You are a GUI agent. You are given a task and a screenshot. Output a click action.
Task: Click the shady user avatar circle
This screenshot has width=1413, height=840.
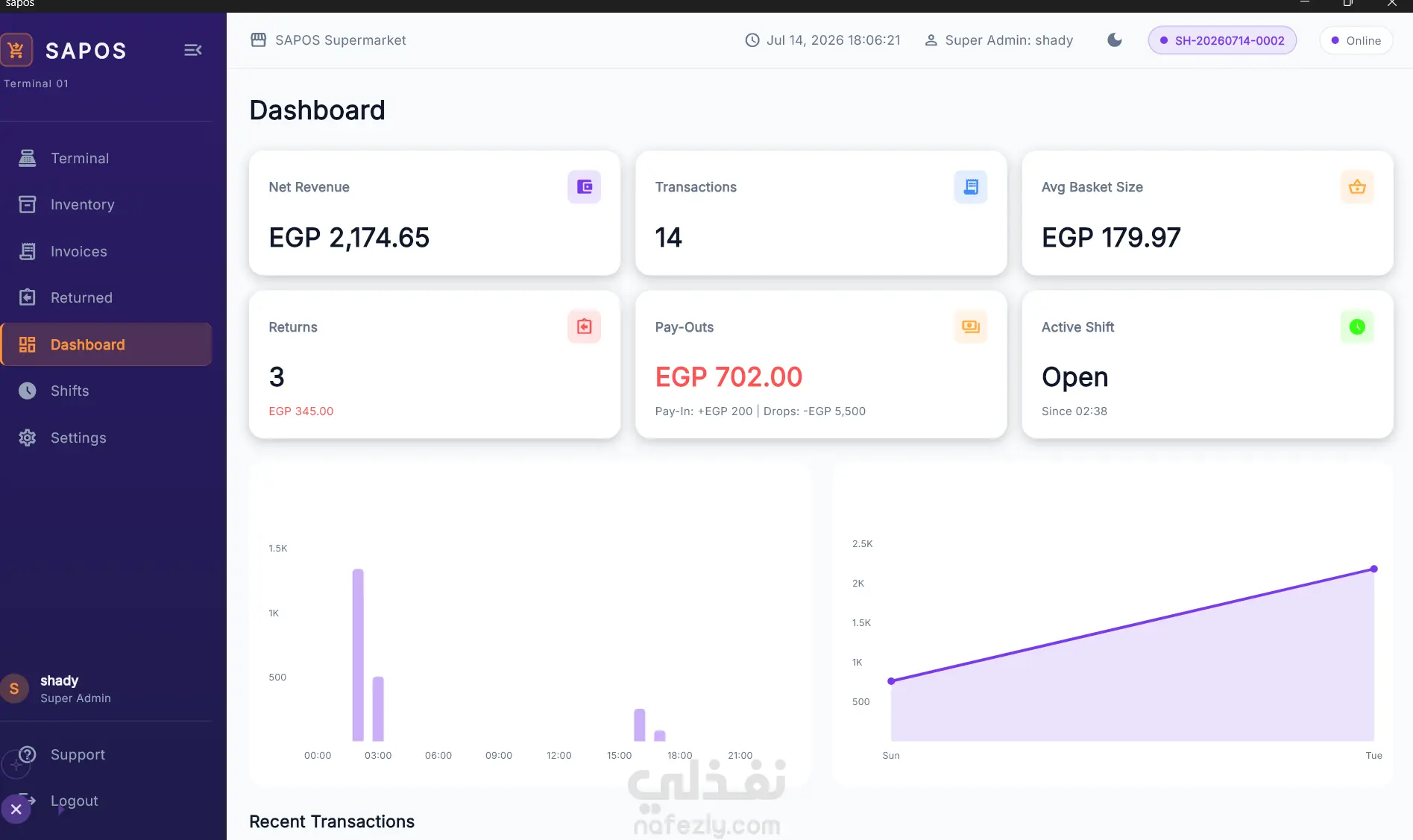(14, 689)
